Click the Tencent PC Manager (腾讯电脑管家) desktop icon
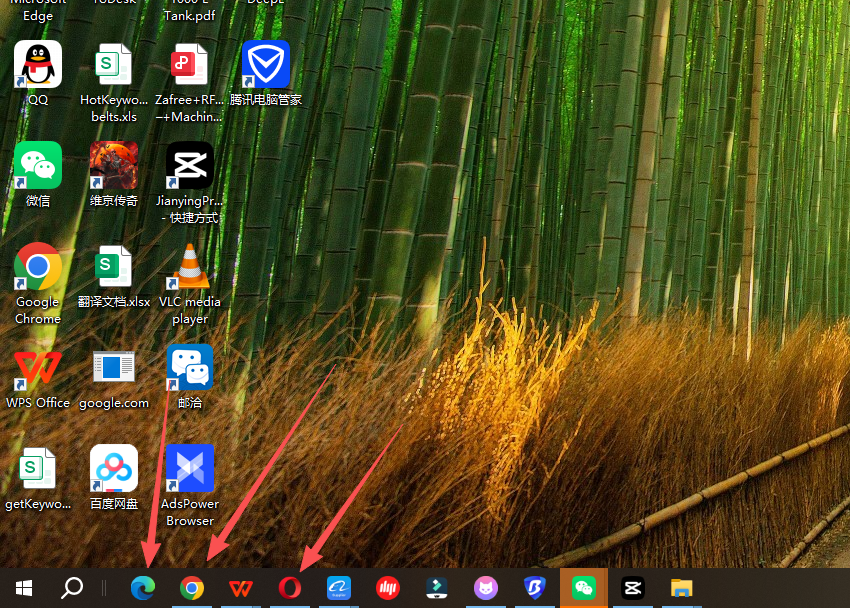This screenshot has width=850, height=608. (266, 66)
